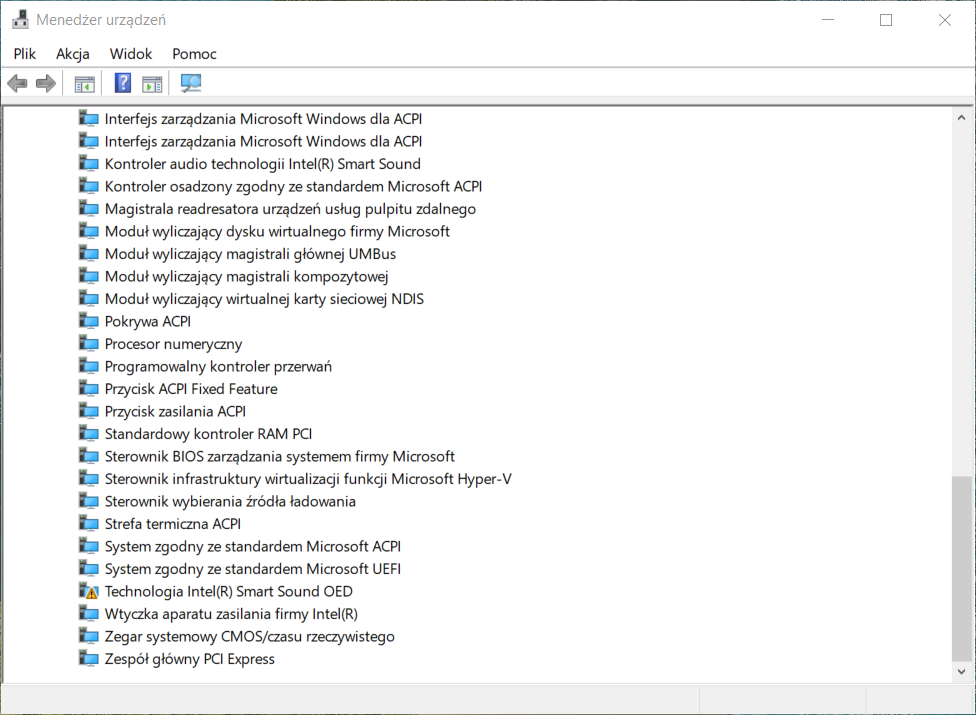Viewport: 976px width, 715px height.
Task: Click the icon beside Przycisk zasilania ACPI
Action: tap(88, 411)
